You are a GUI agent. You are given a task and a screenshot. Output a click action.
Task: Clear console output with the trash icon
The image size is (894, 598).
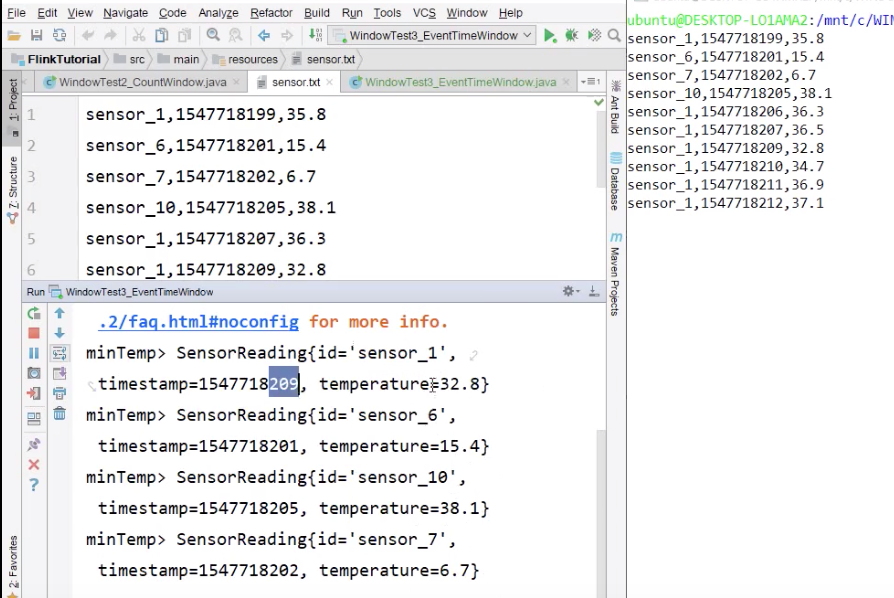[59, 413]
